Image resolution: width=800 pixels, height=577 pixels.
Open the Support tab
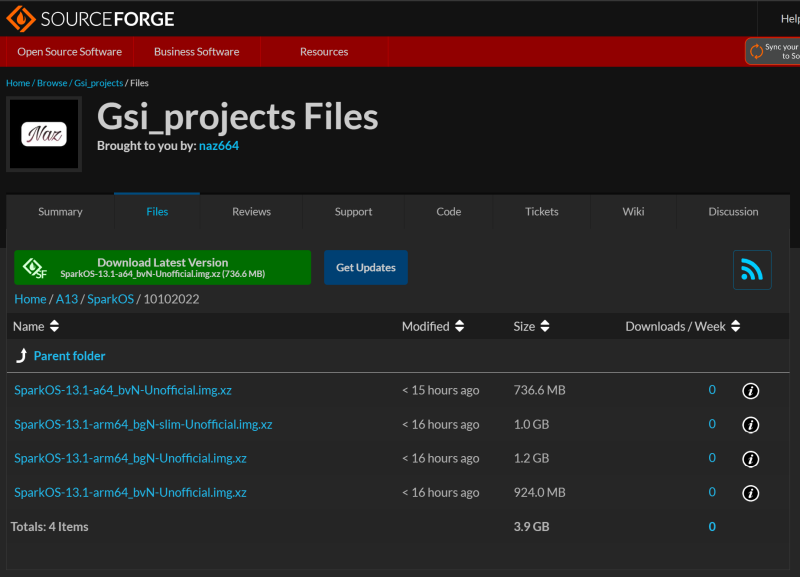coord(354,211)
